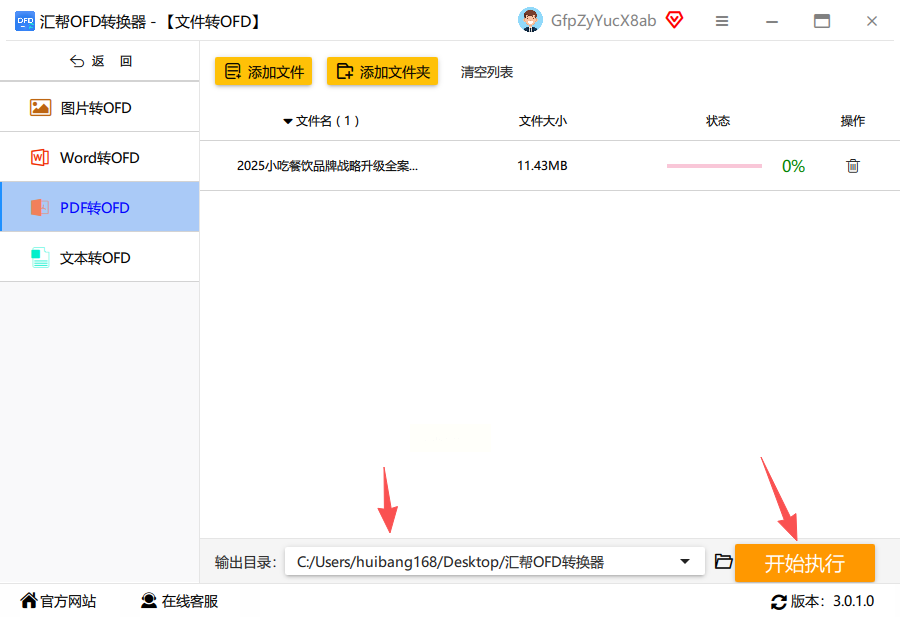Browse output folder with the folder icon
The height and width of the screenshot is (617, 900).
tap(723, 561)
